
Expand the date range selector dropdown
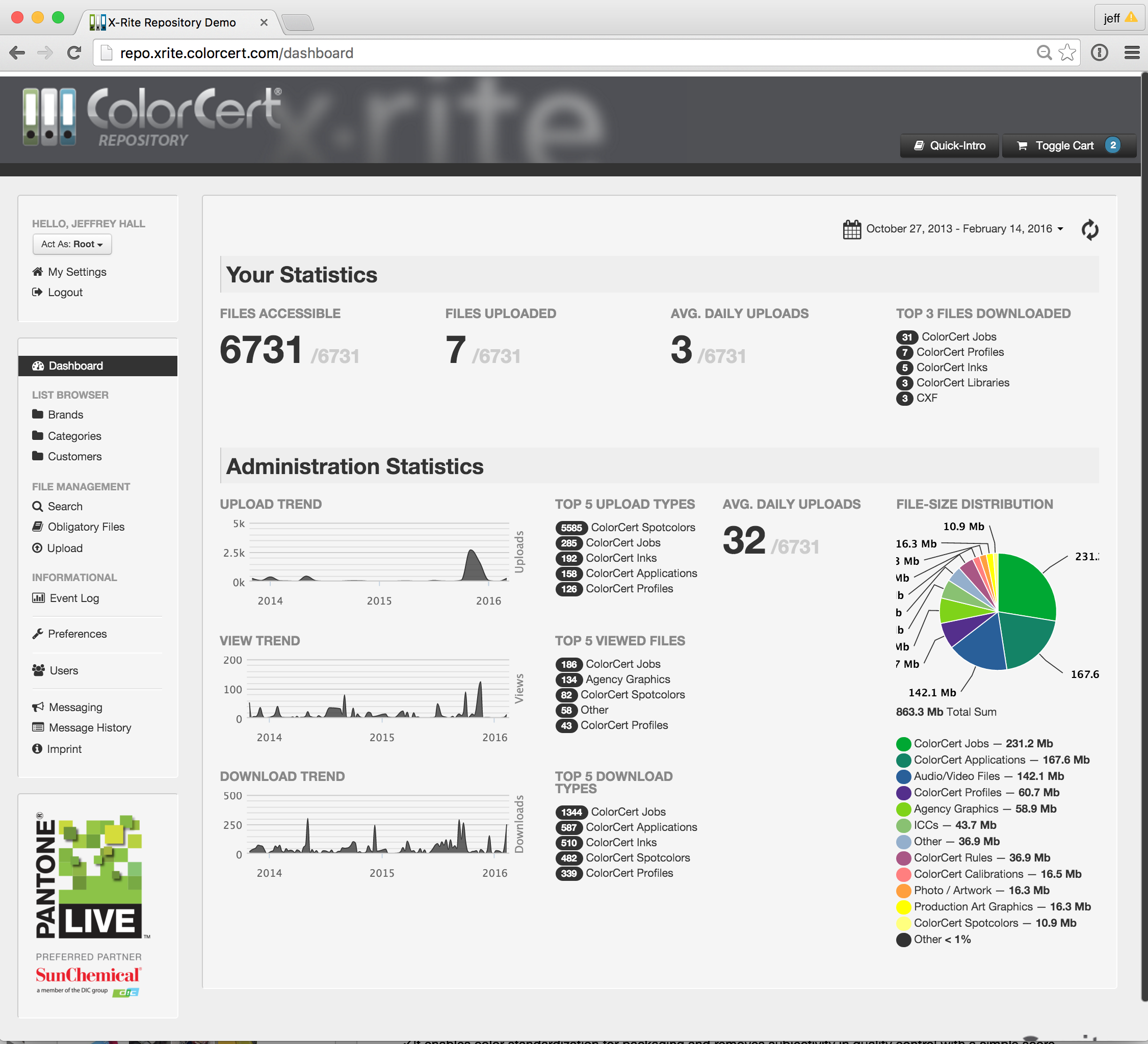coord(1060,228)
